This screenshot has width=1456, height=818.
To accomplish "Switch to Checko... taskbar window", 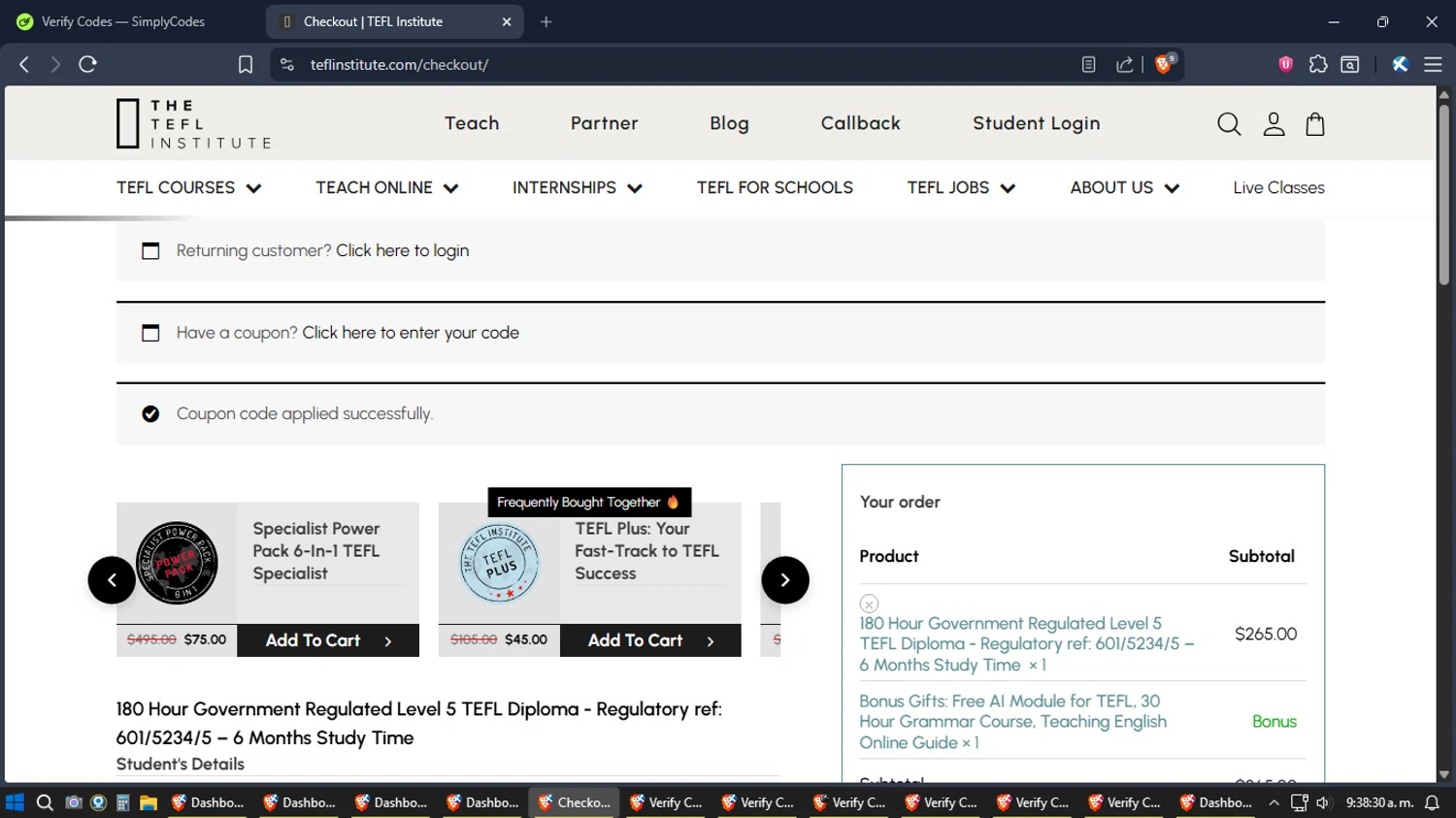I will pyautogui.click(x=575, y=802).
